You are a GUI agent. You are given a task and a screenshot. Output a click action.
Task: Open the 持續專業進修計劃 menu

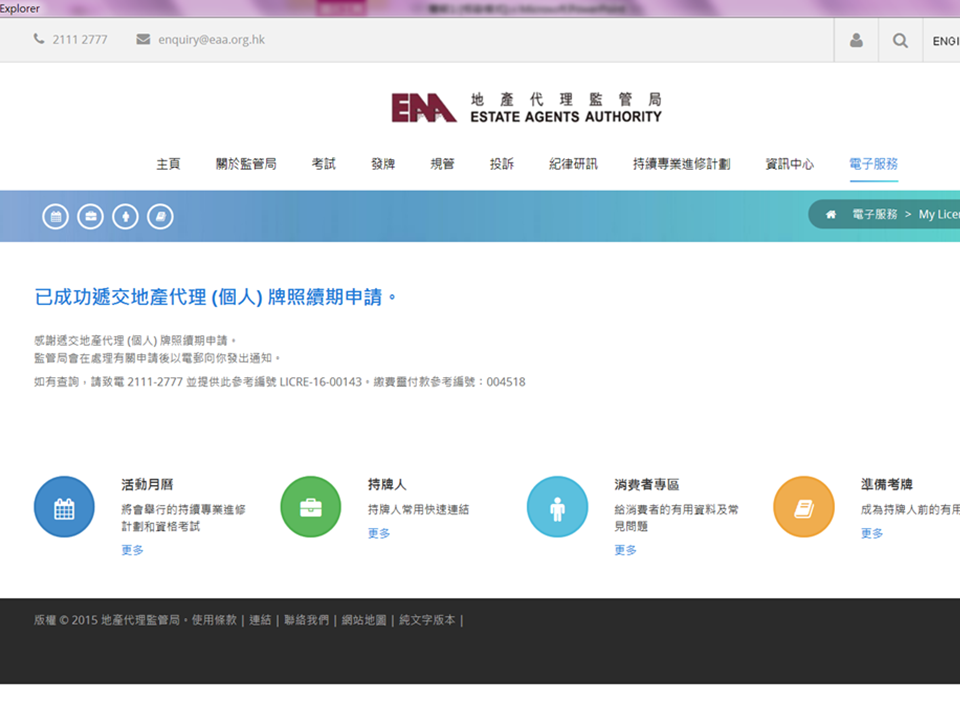pyautogui.click(x=681, y=164)
